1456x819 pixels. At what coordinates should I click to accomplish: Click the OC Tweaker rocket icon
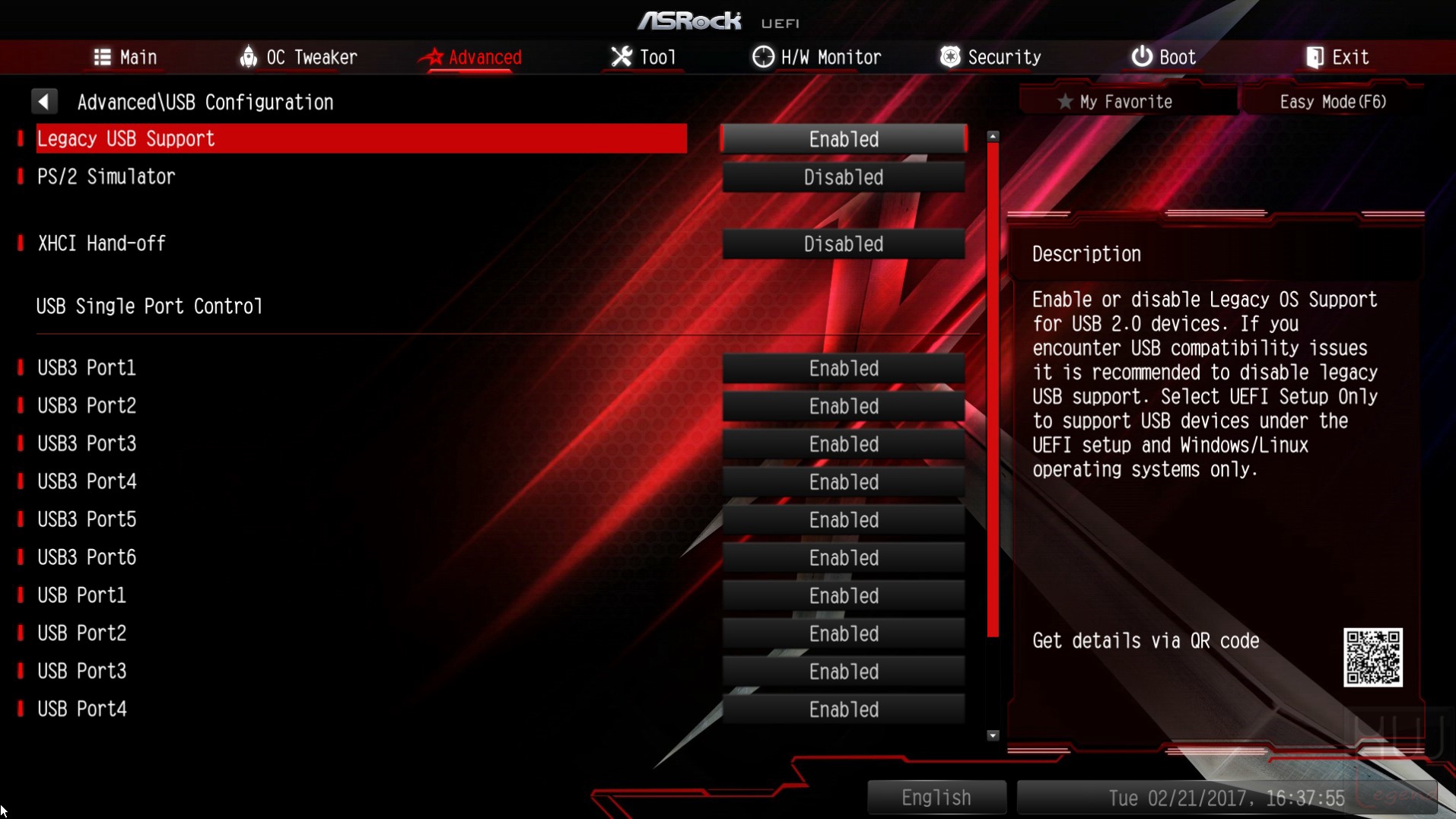pos(248,56)
